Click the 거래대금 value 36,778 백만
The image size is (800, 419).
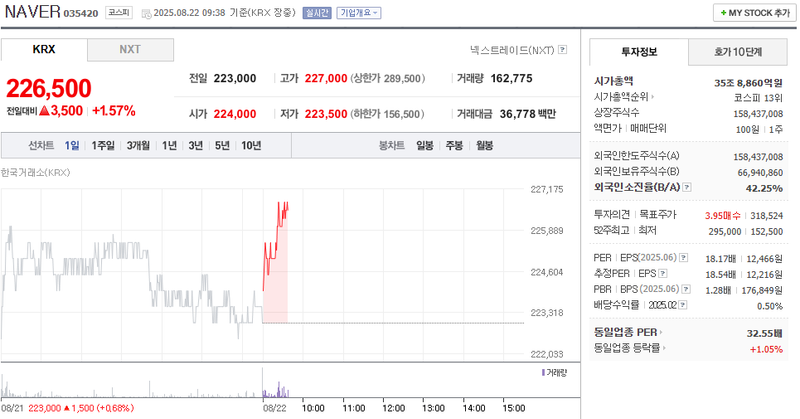coord(528,114)
